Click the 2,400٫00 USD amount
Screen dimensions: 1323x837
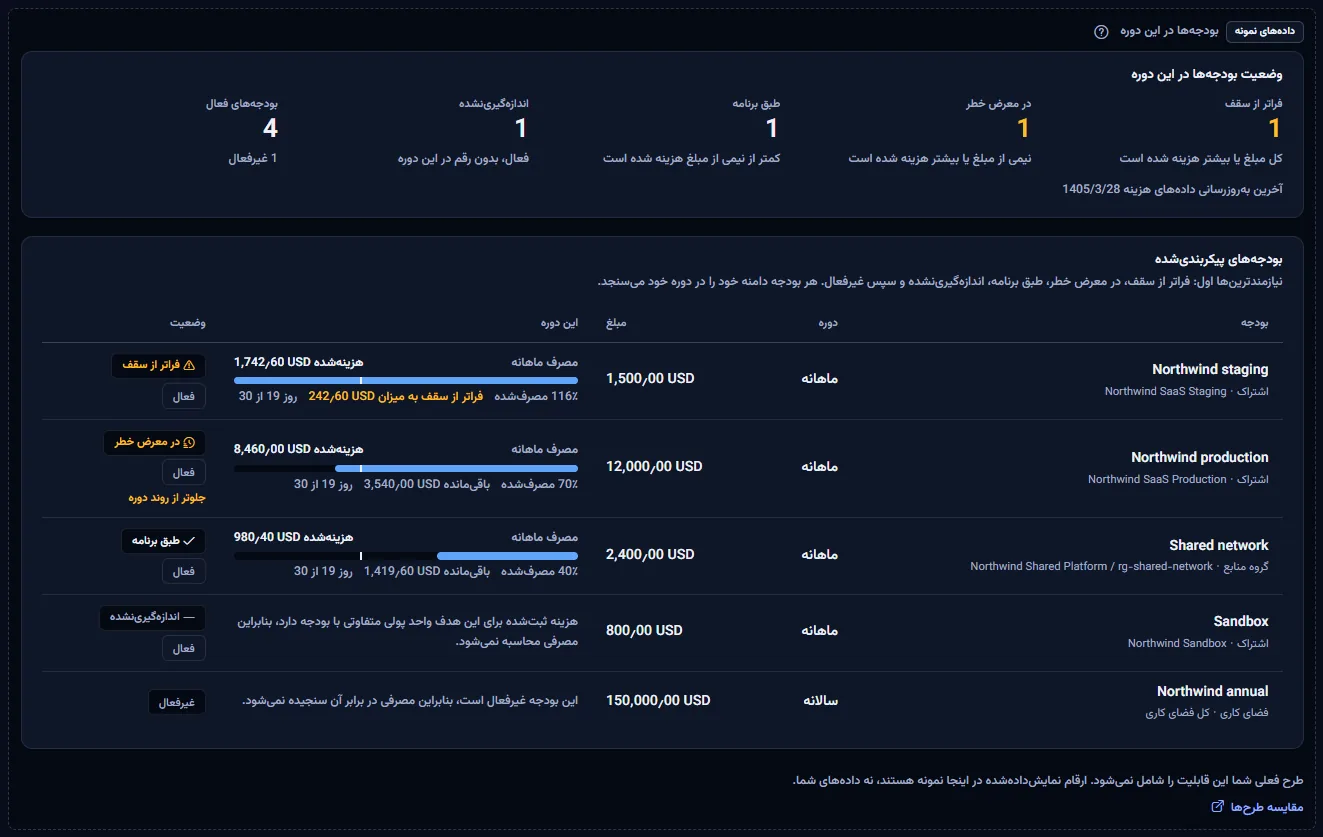(x=650, y=554)
